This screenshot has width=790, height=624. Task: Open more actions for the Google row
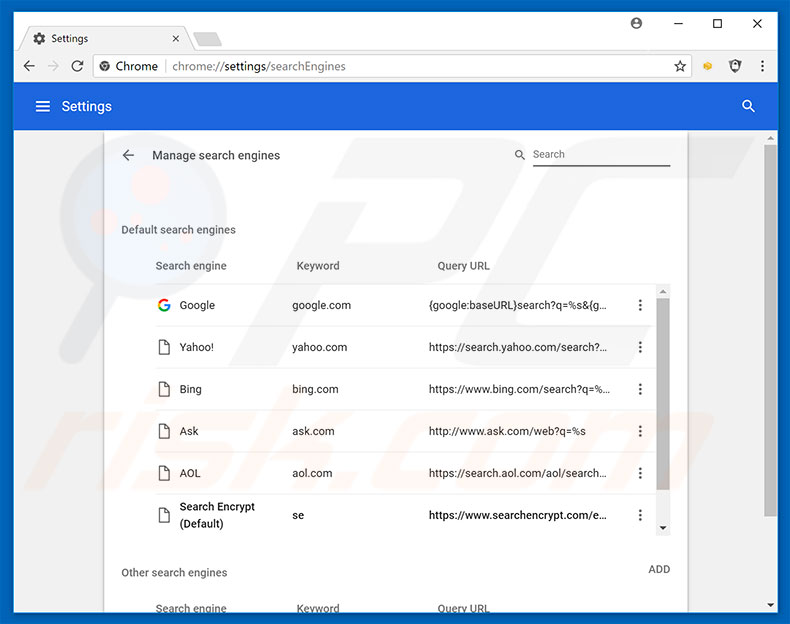tap(640, 305)
